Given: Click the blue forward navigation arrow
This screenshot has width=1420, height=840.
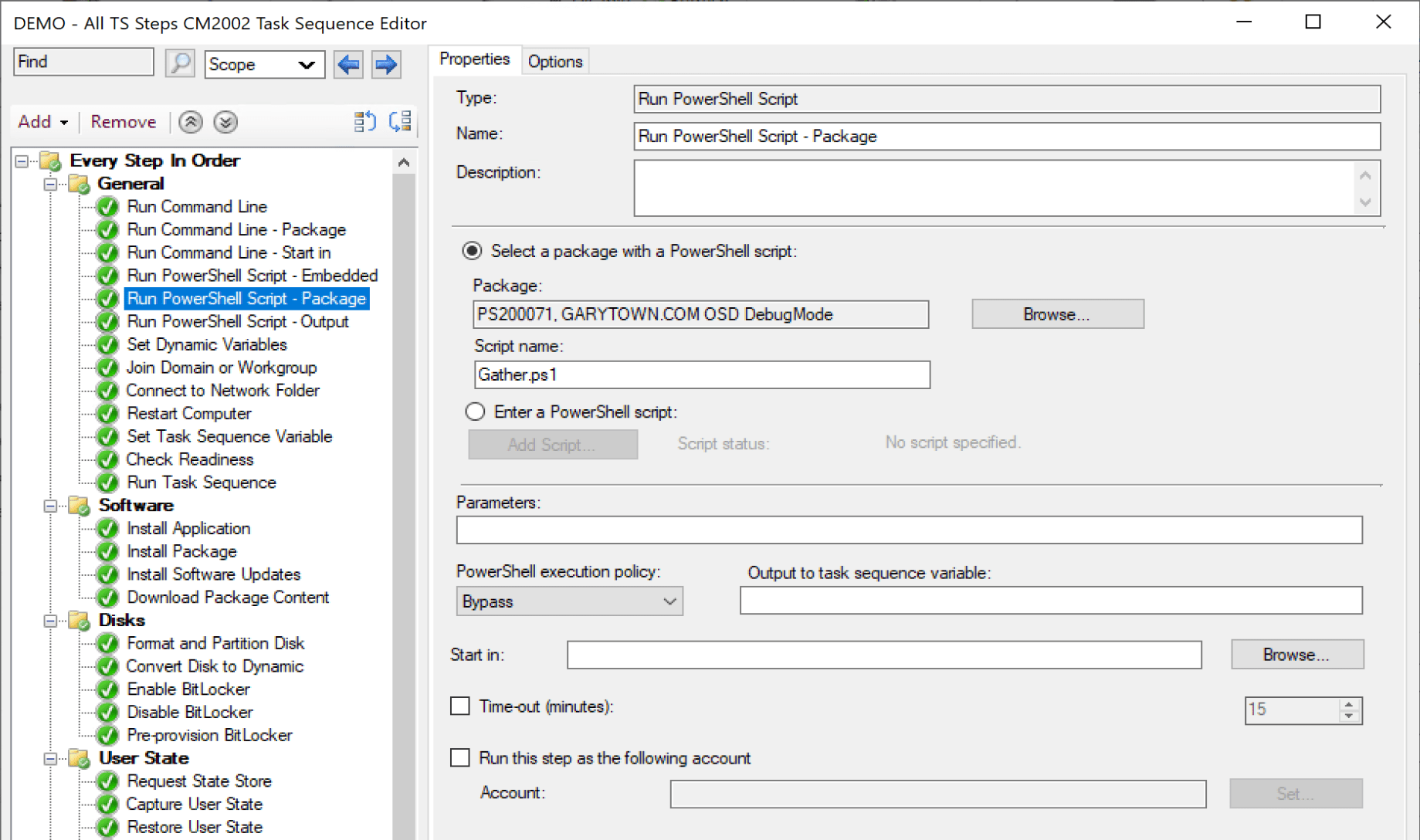Looking at the screenshot, I should pyautogui.click(x=385, y=64).
